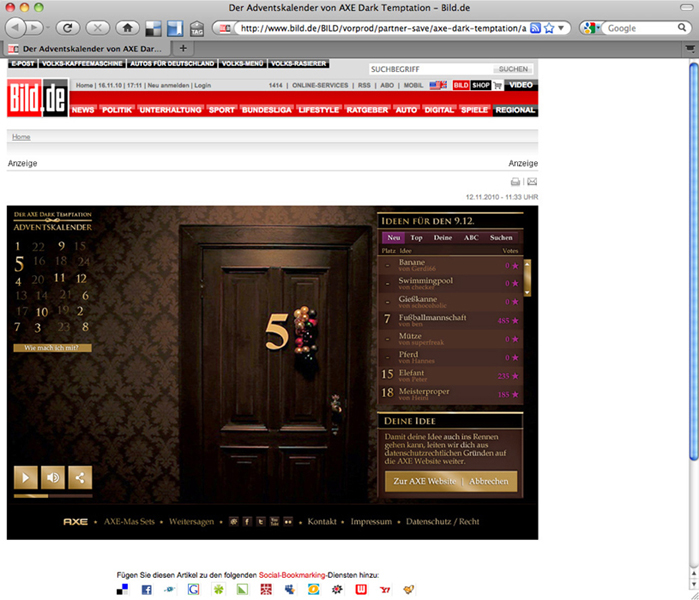
Task: Mute sound with the speaker icon
Action: pyautogui.click(x=53, y=477)
